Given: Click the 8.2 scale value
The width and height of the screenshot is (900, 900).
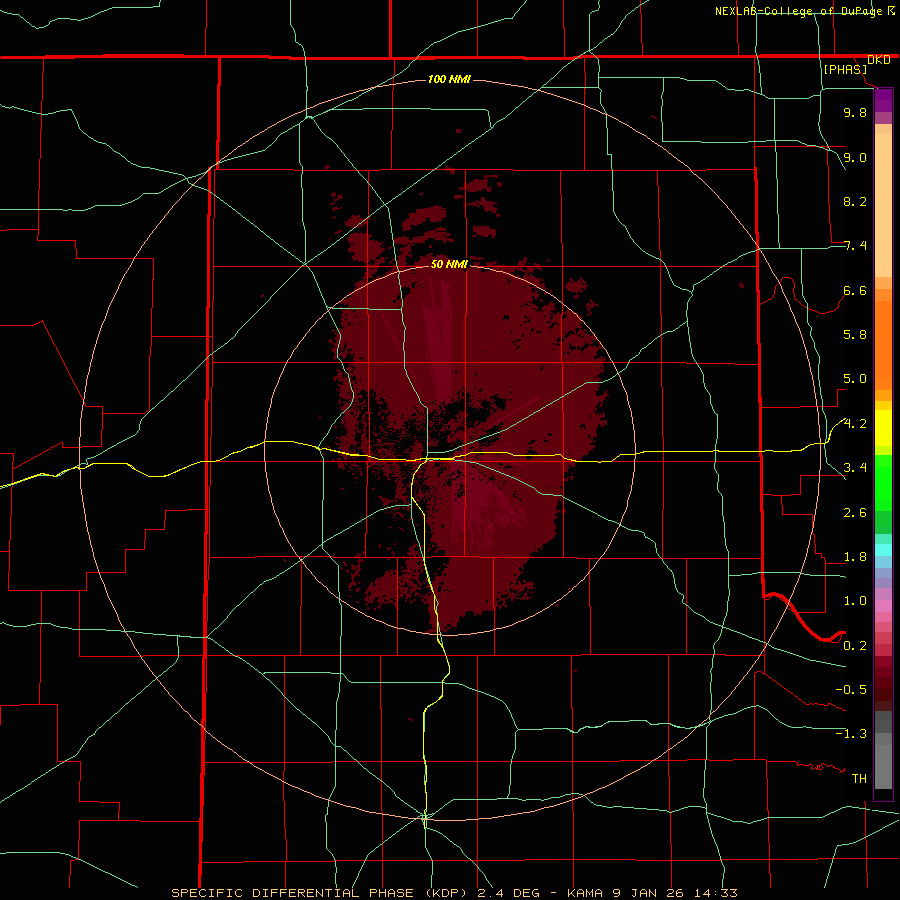Looking at the screenshot, I should point(855,201).
